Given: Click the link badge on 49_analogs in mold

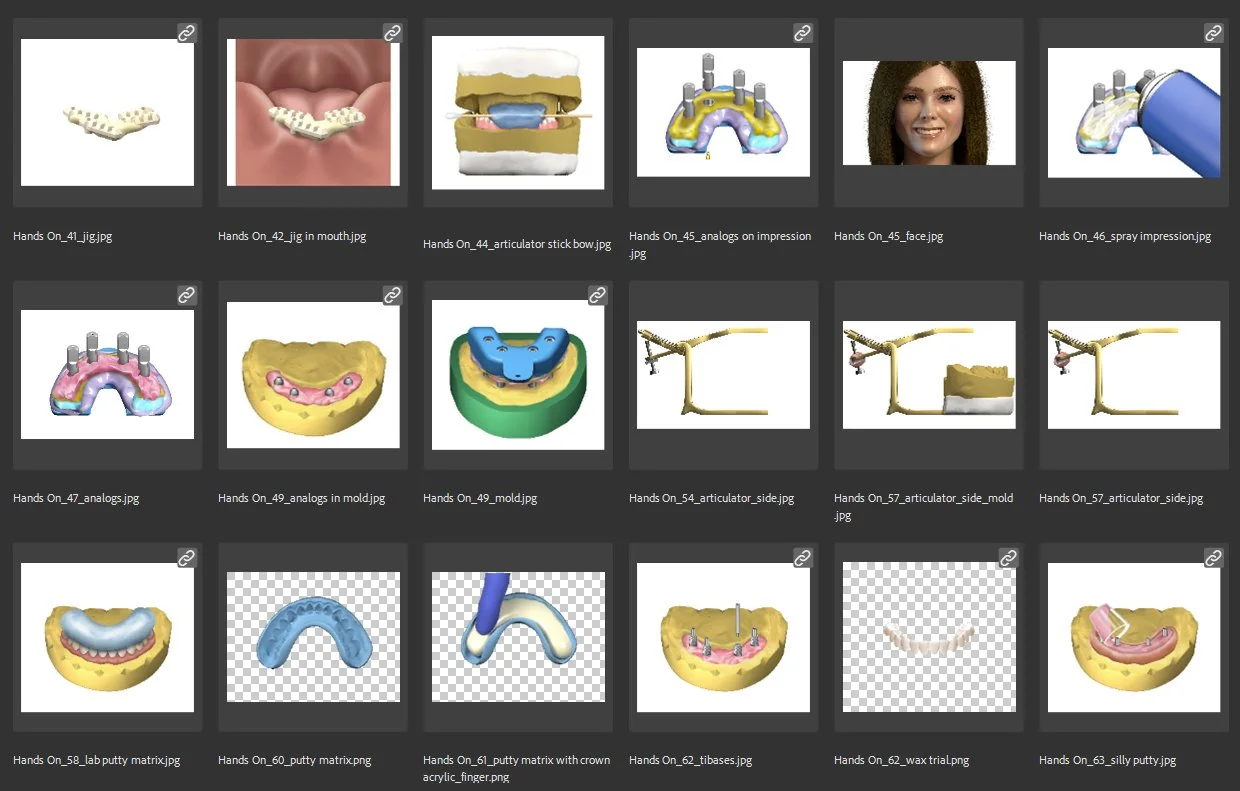Looking at the screenshot, I should pos(392,295).
